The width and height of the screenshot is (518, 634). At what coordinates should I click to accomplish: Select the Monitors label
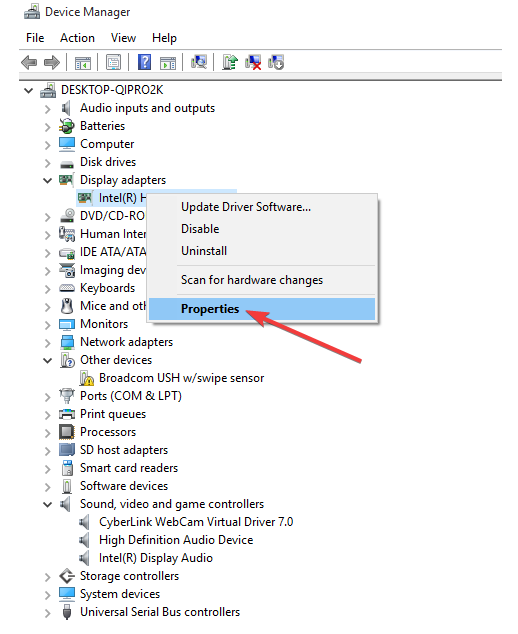tap(104, 324)
